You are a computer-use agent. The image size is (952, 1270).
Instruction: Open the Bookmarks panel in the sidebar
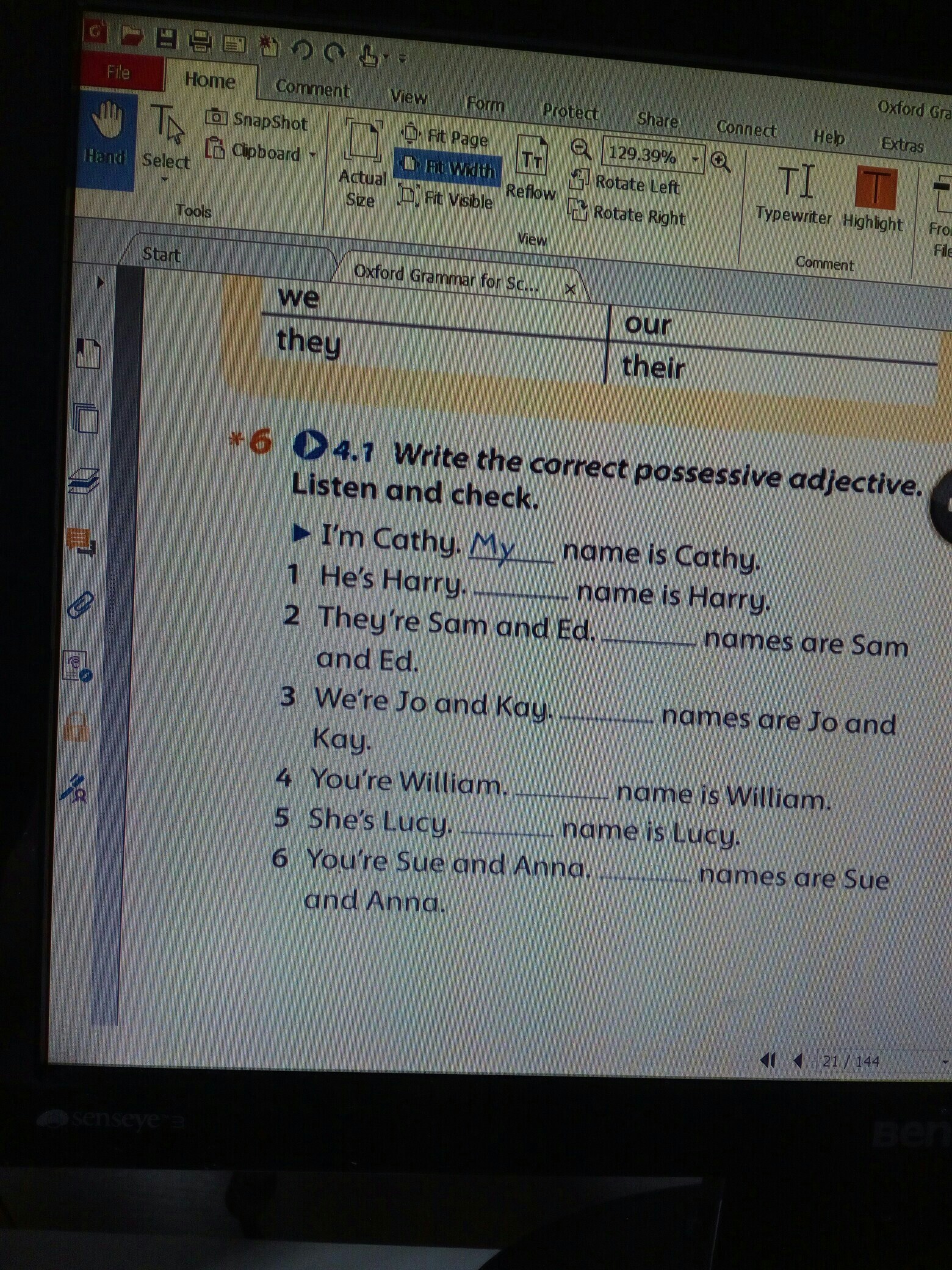click(88, 353)
